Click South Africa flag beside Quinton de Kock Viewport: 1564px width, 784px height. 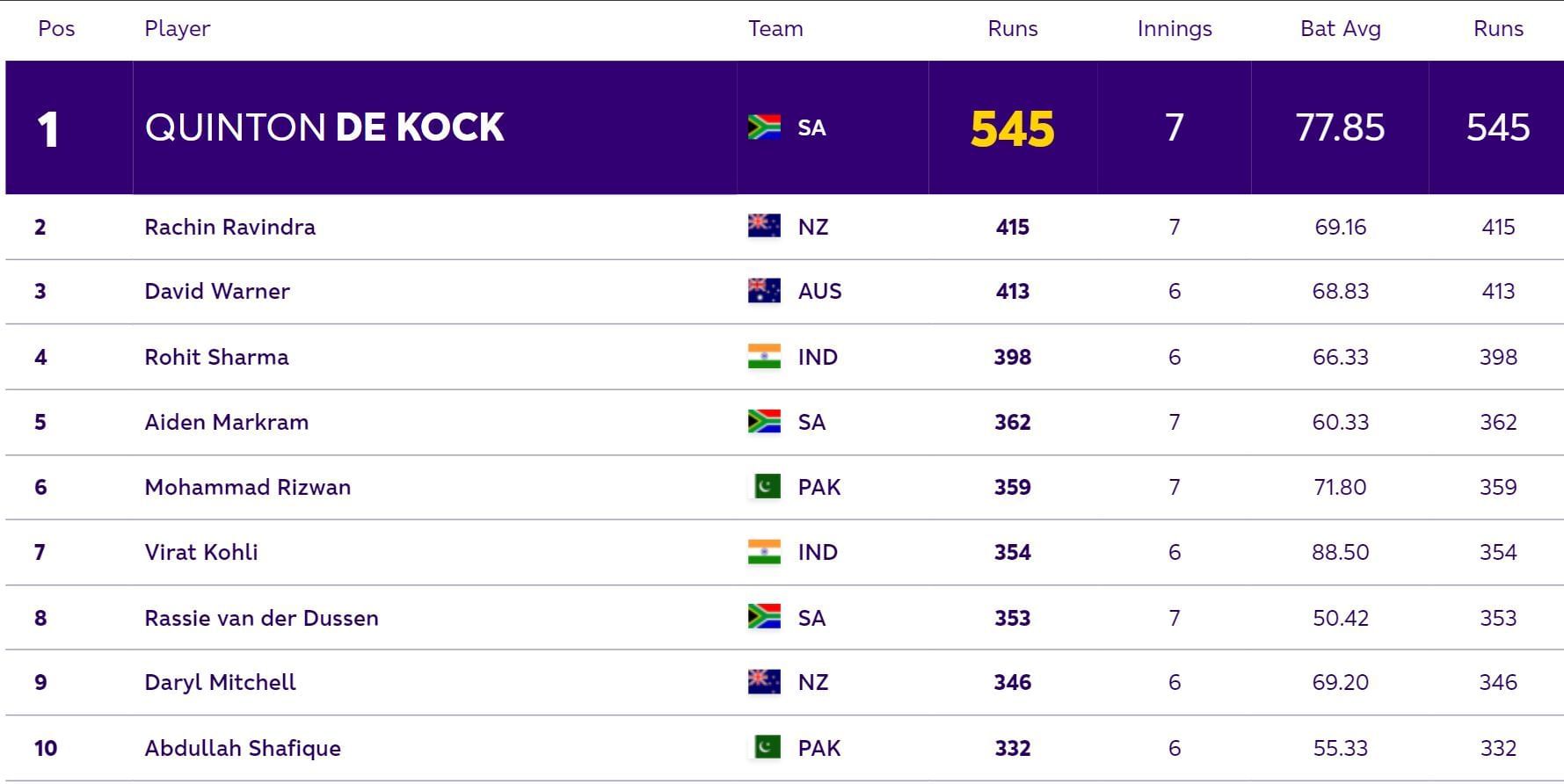pos(763,127)
